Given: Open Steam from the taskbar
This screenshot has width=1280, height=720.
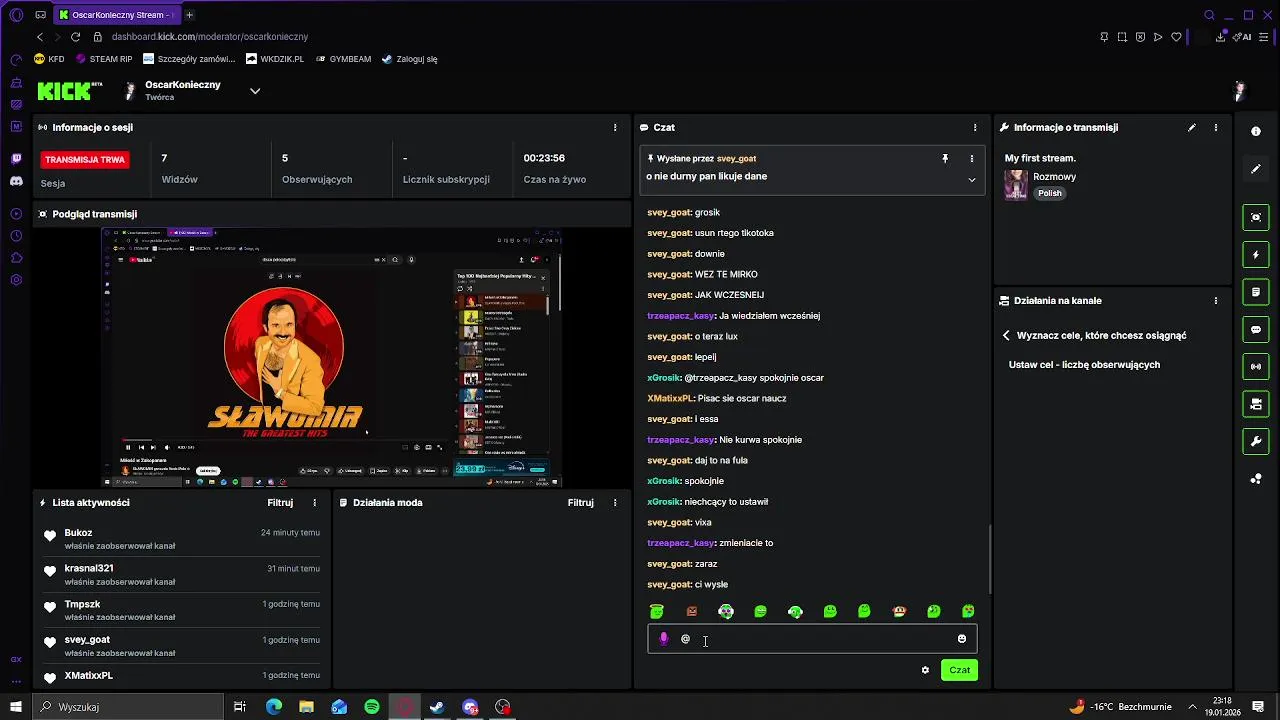Looking at the screenshot, I should click(437, 707).
